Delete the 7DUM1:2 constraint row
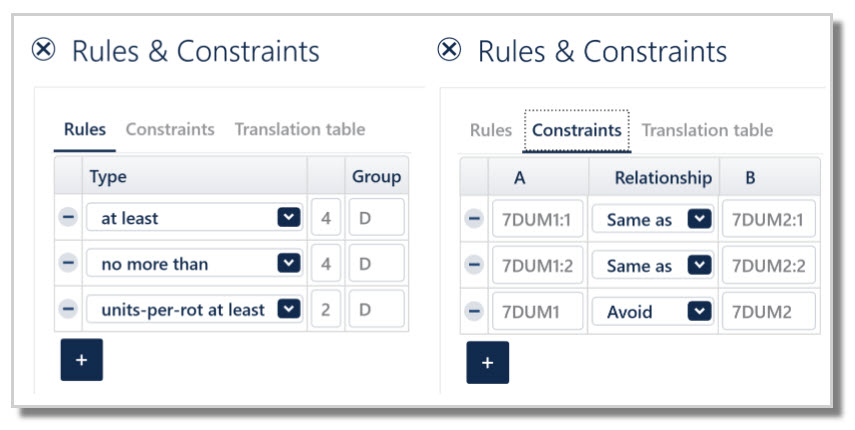The image size is (855, 430). (474, 266)
